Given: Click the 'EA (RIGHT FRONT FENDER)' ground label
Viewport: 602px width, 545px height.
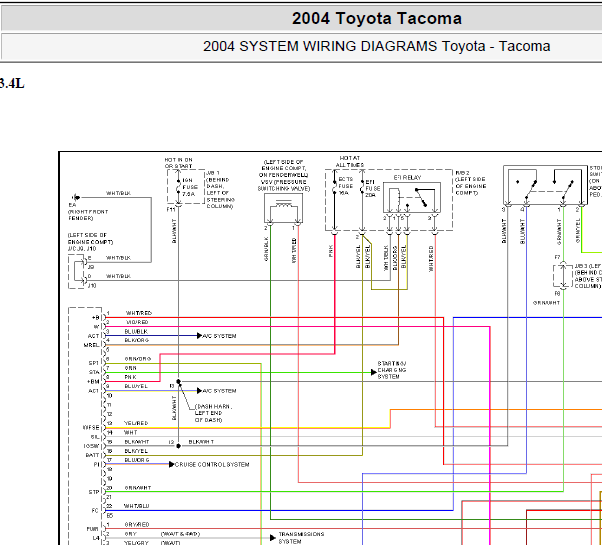Looking at the screenshot, I should pyautogui.click(x=88, y=211).
